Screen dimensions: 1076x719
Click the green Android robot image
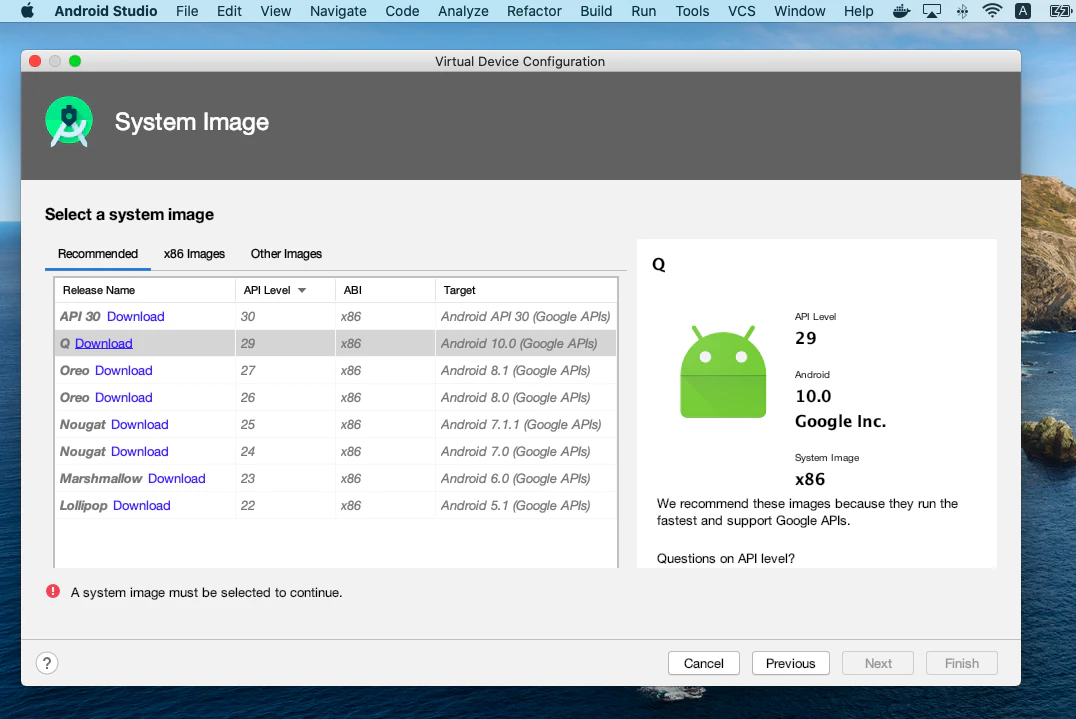tap(723, 372)
